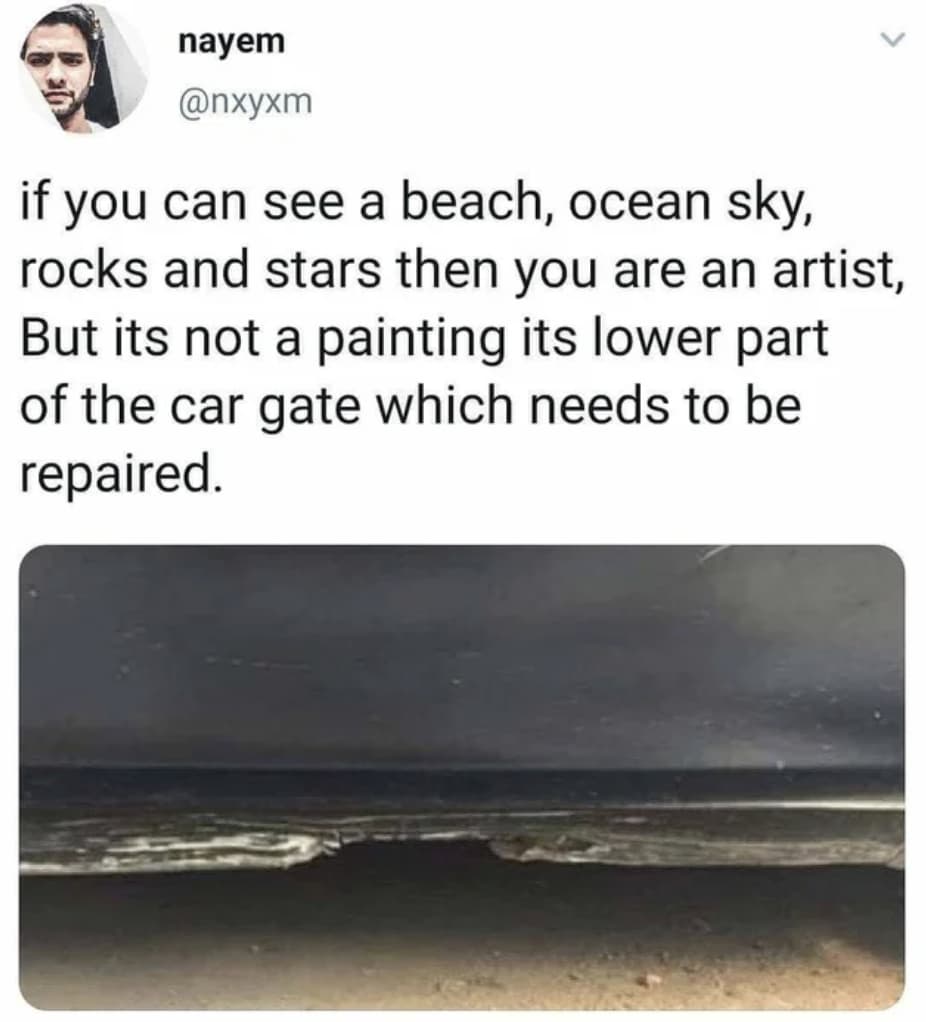Click the phrase "beach, ocean sky,"
Screen dimensions: 926x1022
coord(607,201)
